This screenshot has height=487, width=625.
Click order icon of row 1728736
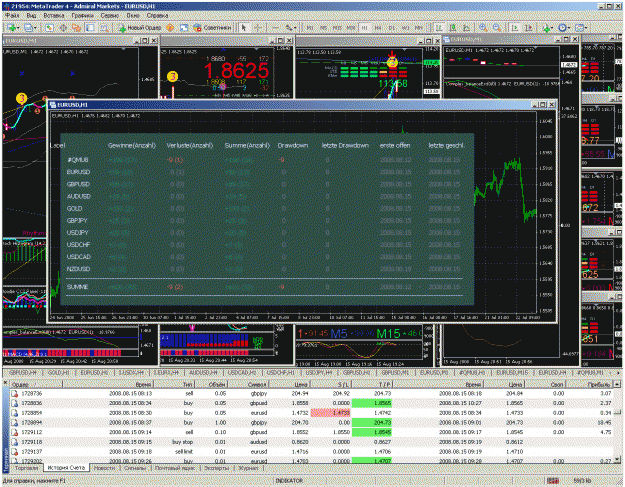click(x=14, y=393)
